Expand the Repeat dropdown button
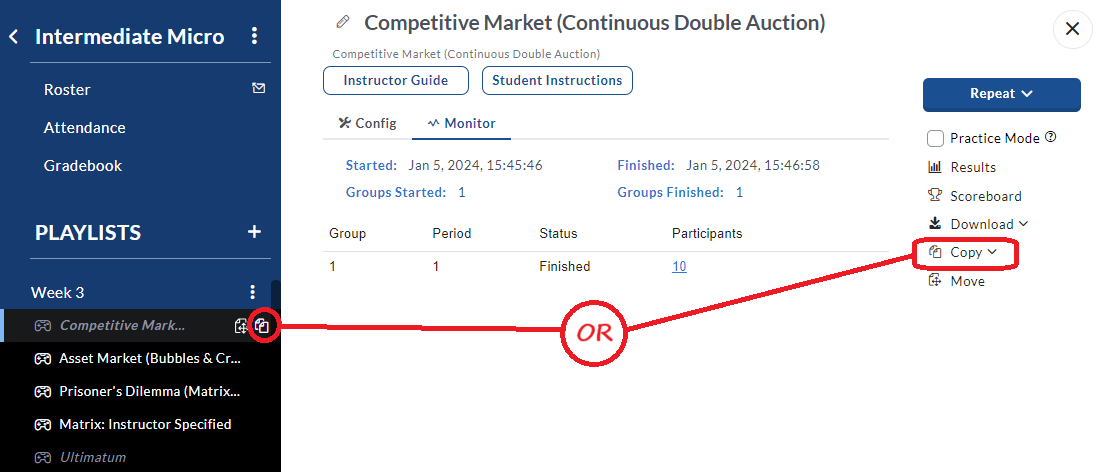 point(1002,94)
